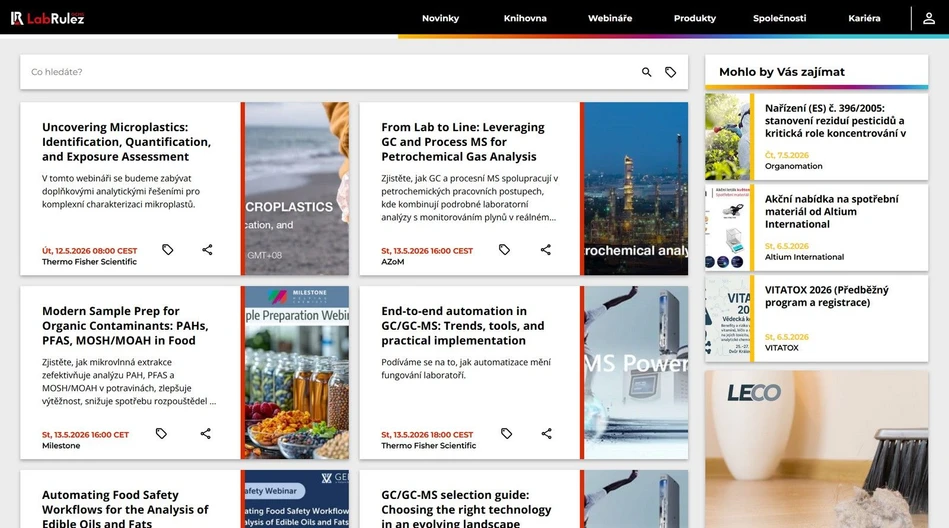949x528 pixels.
Task: Click tag icon on Modern Sample Prep card
Action: (x=161, y=434)
